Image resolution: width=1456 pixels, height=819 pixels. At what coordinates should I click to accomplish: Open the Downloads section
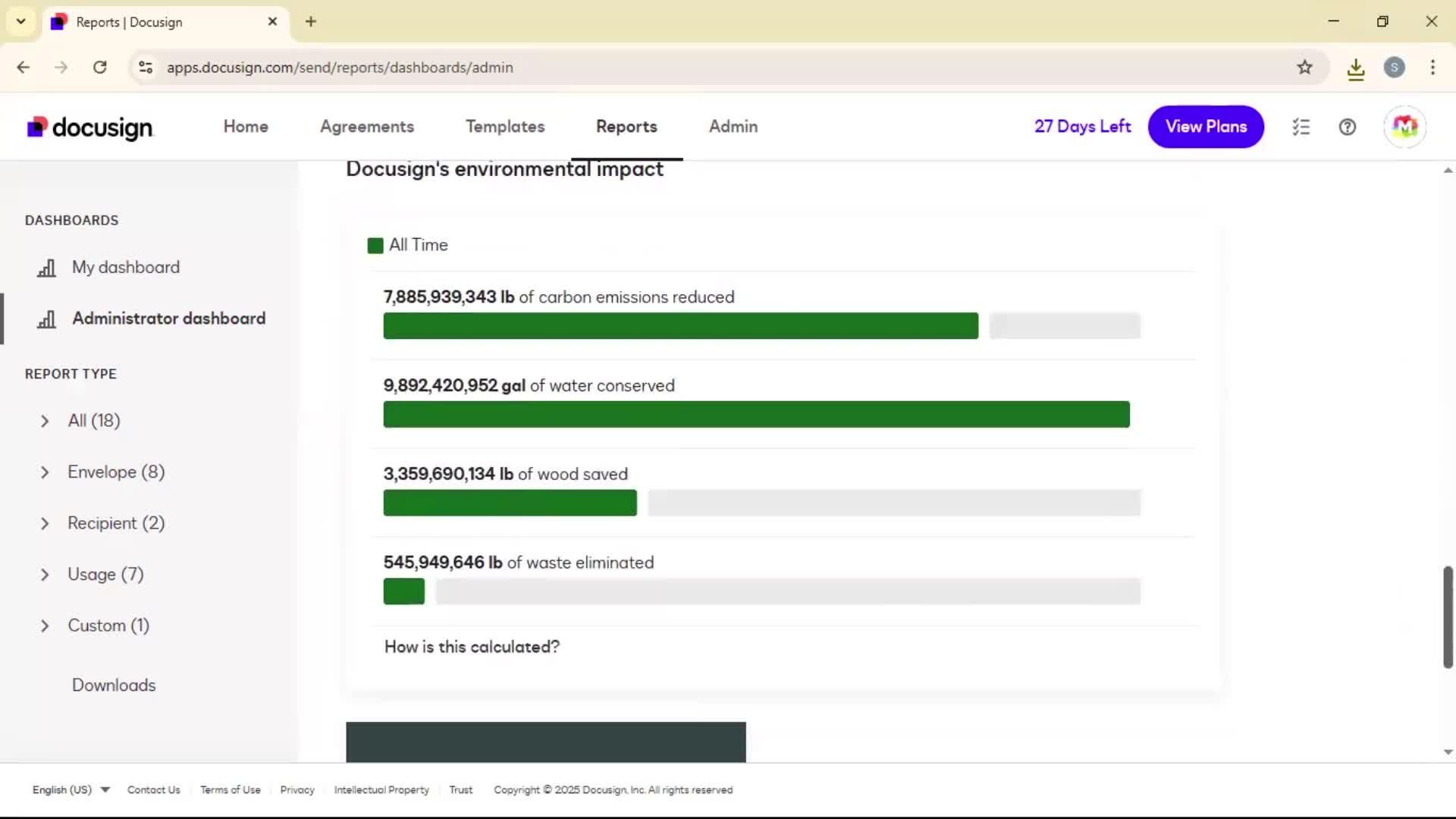[x=114, y=685]
